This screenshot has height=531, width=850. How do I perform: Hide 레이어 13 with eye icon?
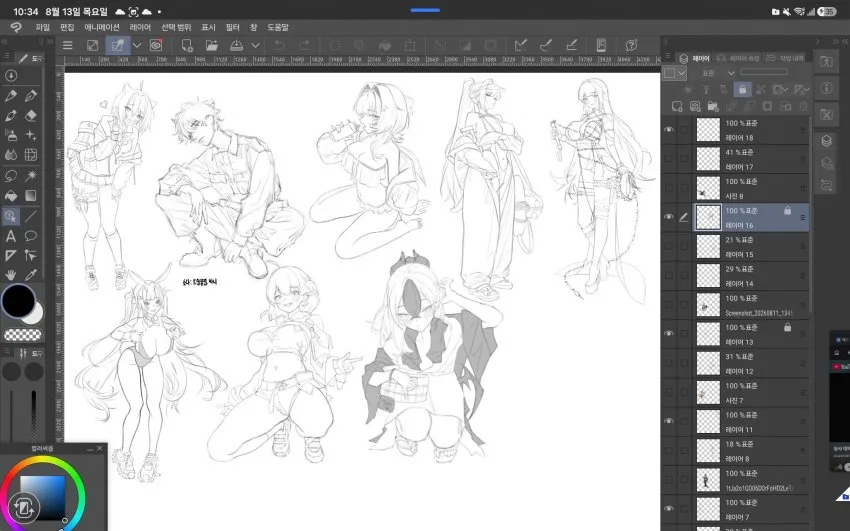(x=669, y=334)
